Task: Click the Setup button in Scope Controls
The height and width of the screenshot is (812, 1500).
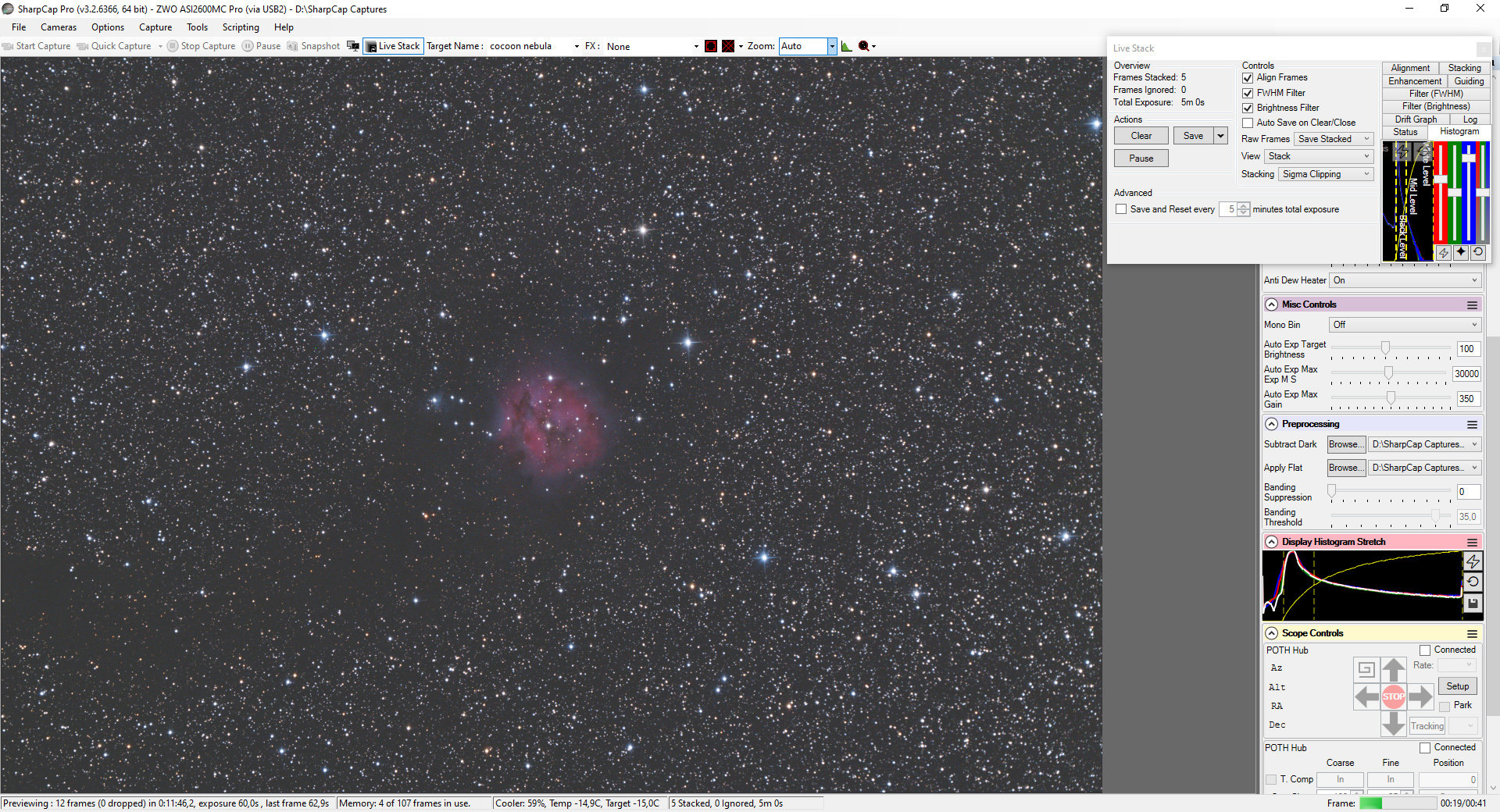Action: [x=1458, y=686]
